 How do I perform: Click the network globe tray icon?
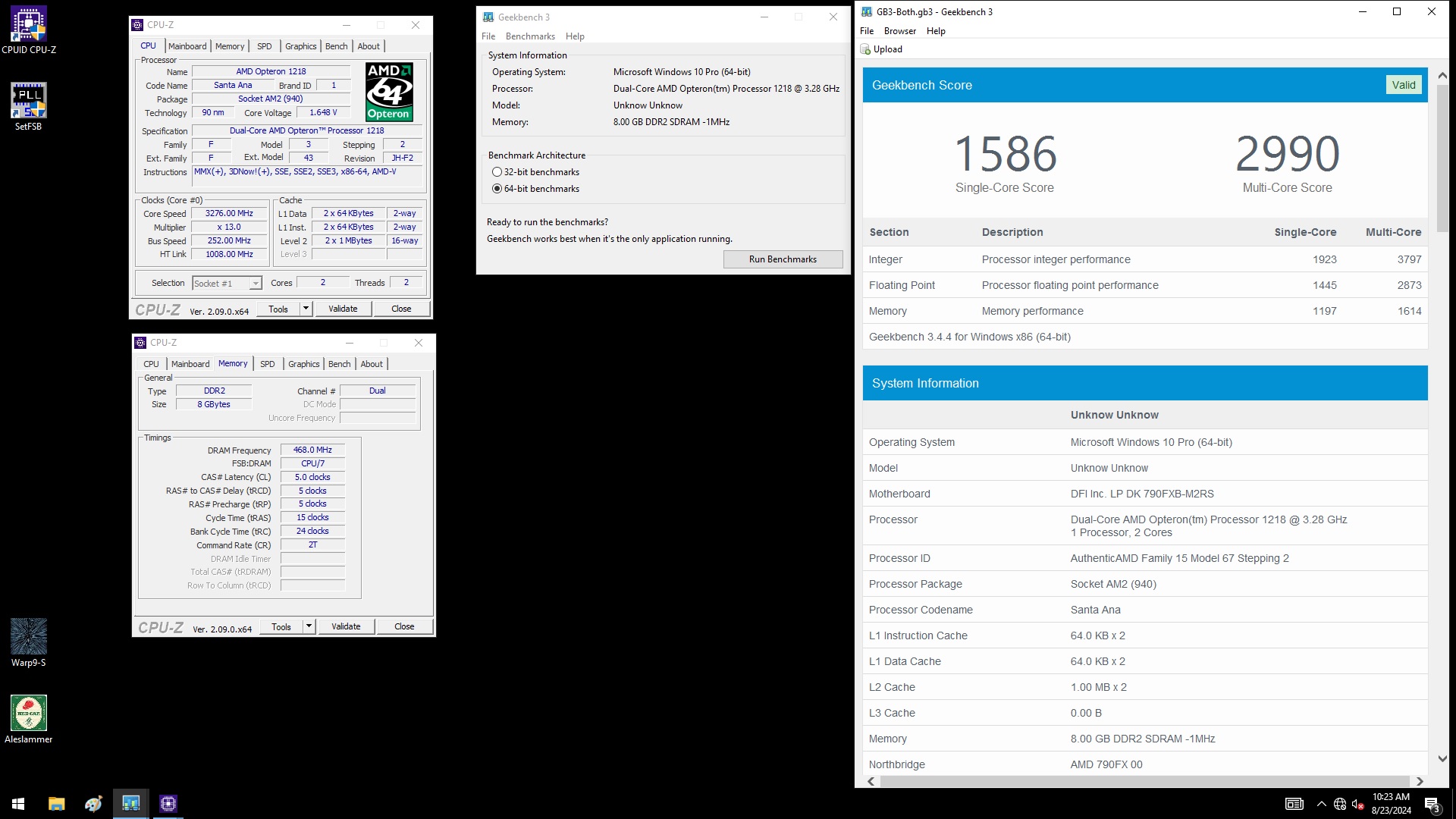click(1340, 804)
